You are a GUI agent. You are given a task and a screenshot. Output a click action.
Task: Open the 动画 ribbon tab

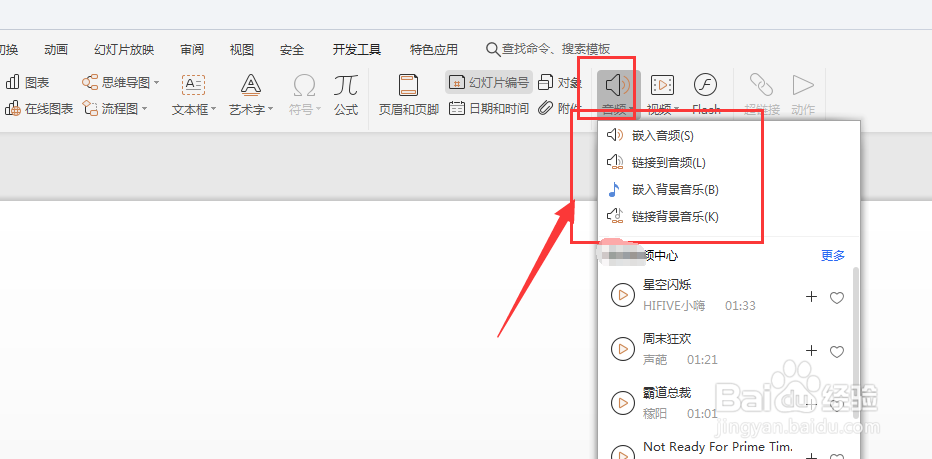56,50
